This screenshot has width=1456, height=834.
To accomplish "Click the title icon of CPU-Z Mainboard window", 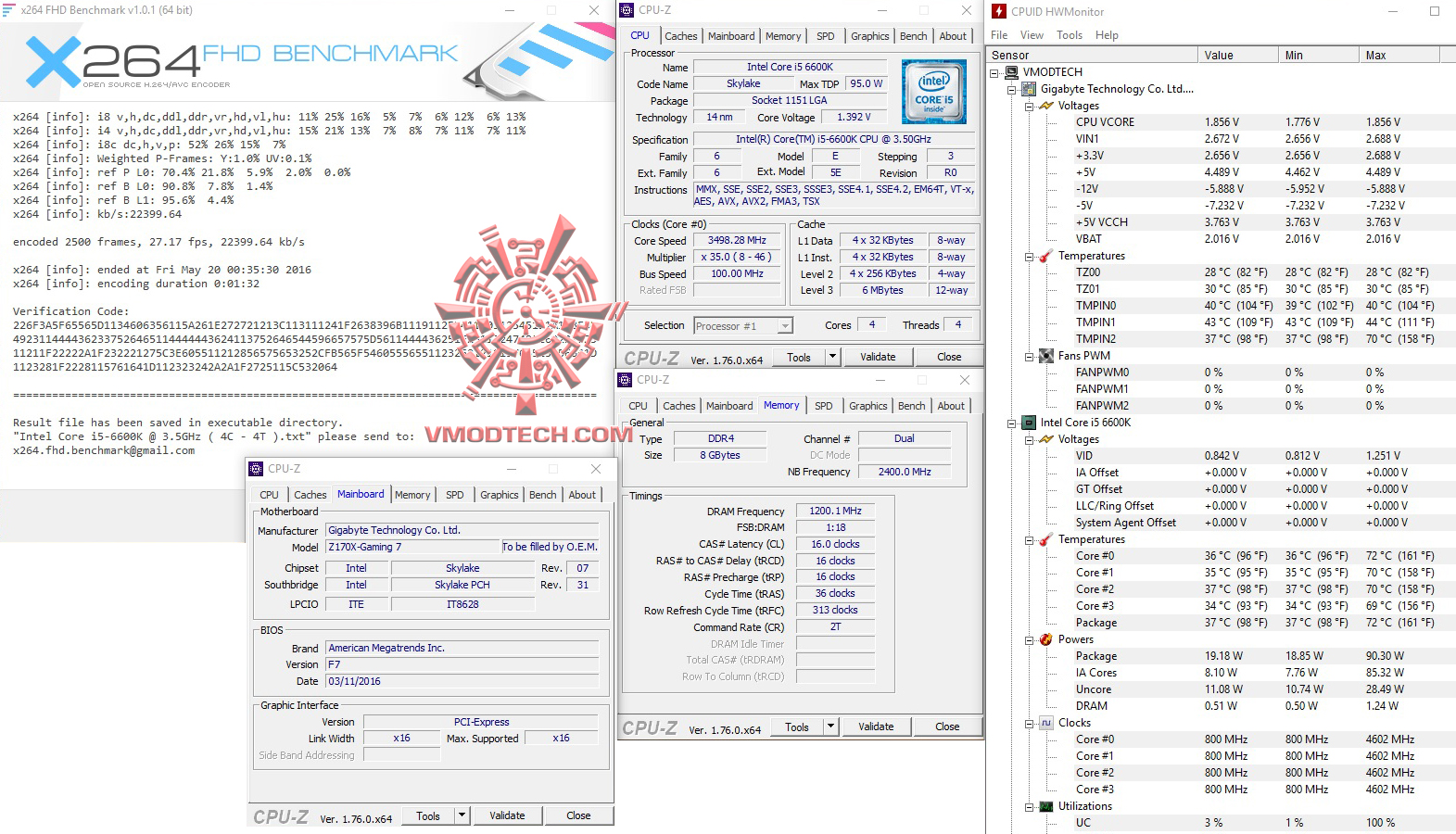I will pos(257,469).
